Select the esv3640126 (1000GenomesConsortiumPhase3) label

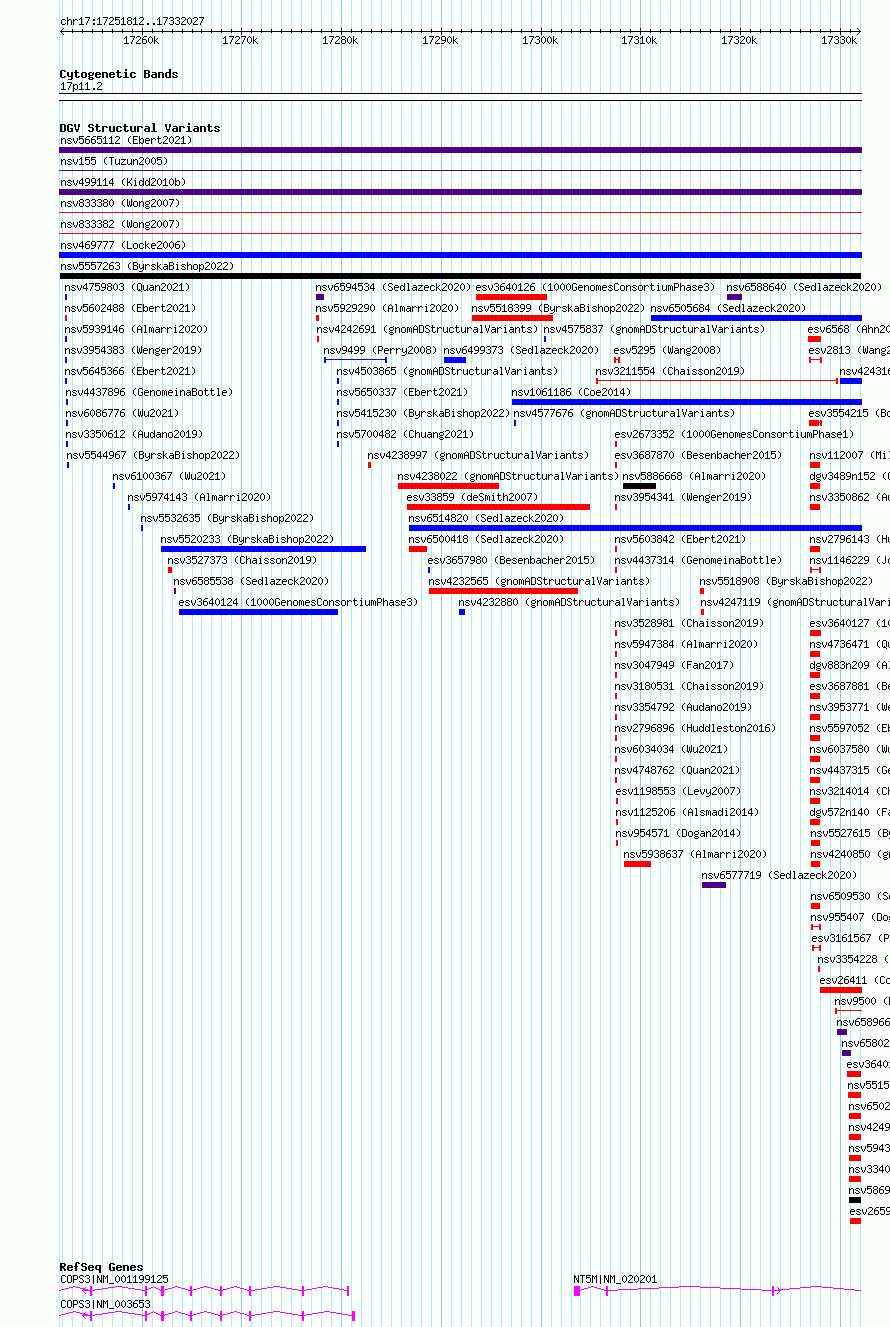pos(596,287)
